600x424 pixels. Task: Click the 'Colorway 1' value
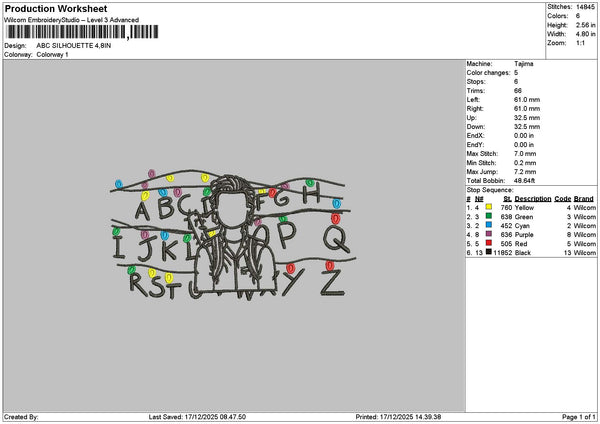point(52,55)
